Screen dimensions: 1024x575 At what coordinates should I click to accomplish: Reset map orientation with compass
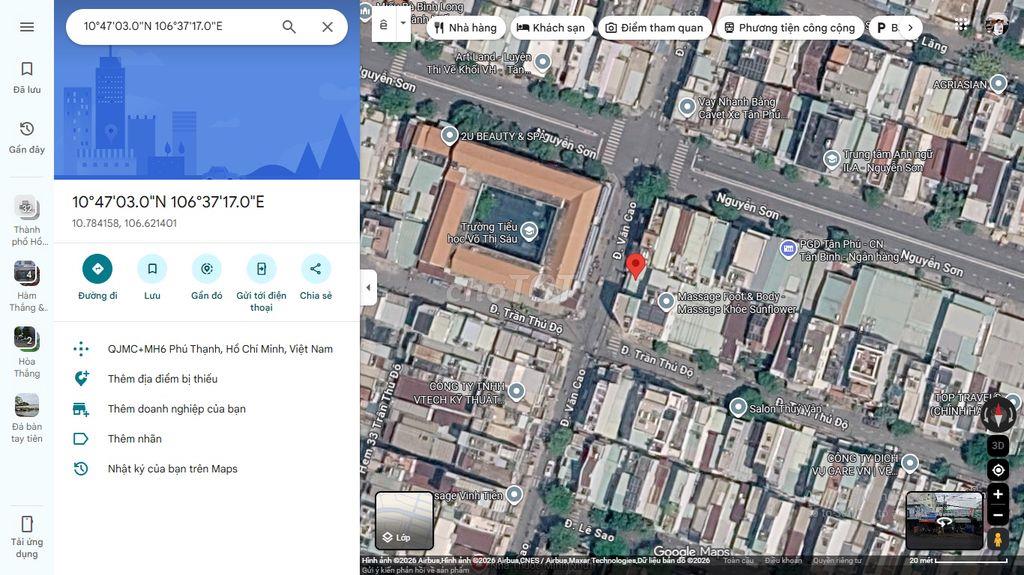click(x=998, y=414)
